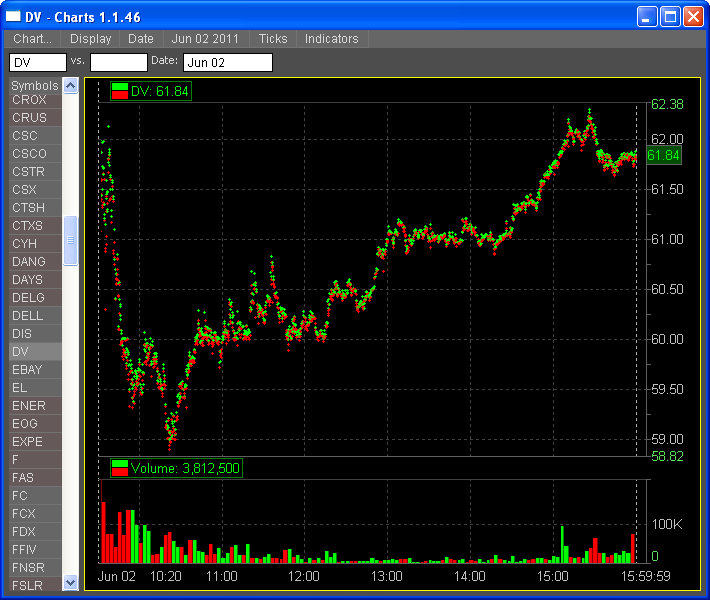Select ENER in the symbols list
This screenshot has width=710, height=600.
coord(35,406)
